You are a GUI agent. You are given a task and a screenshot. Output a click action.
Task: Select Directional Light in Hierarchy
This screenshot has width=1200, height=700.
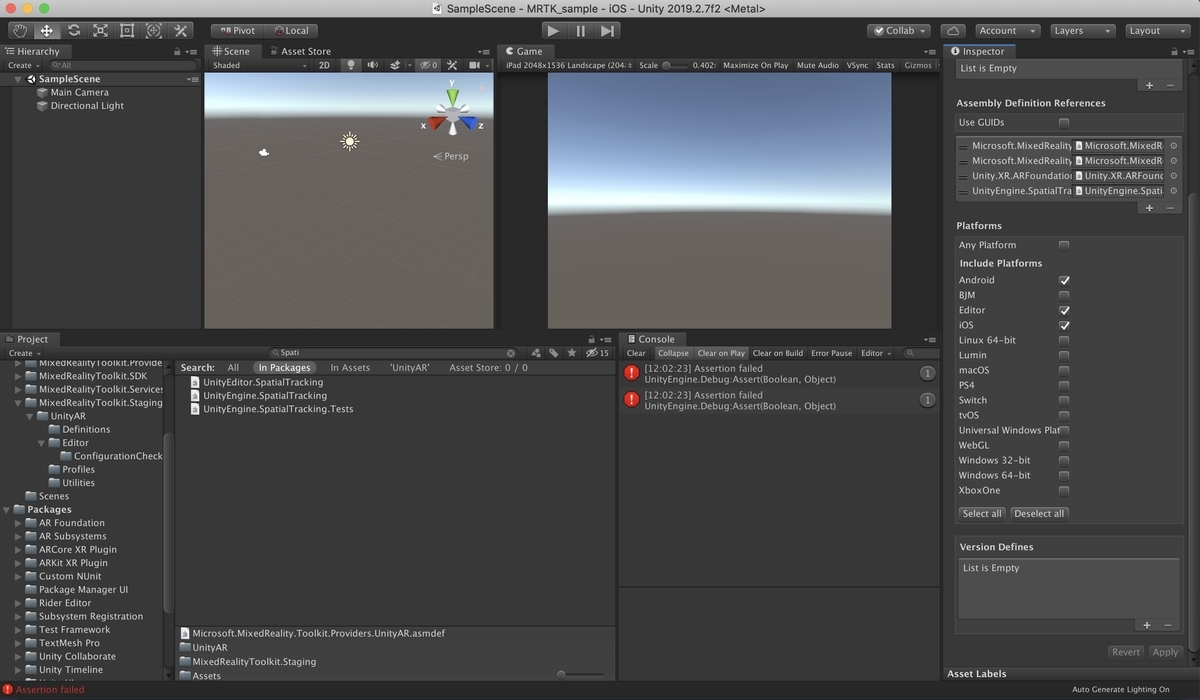(x=87, y=105)
